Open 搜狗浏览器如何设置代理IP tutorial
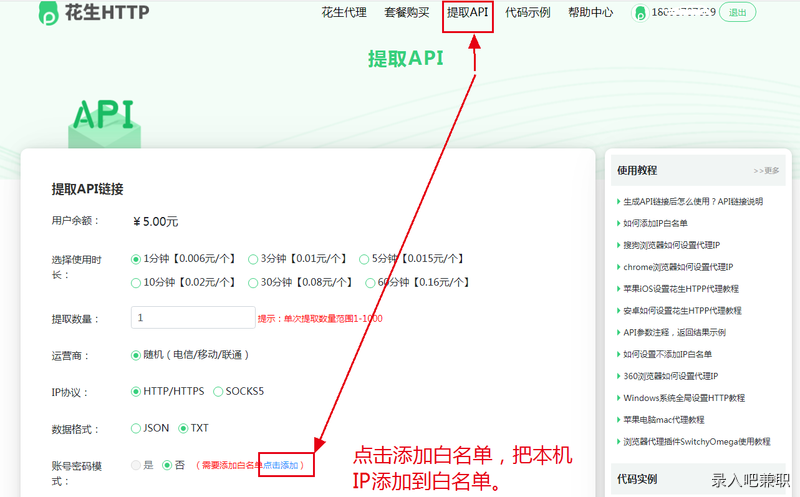The width and height of the screenshot is (800, 497). (671, 245)
